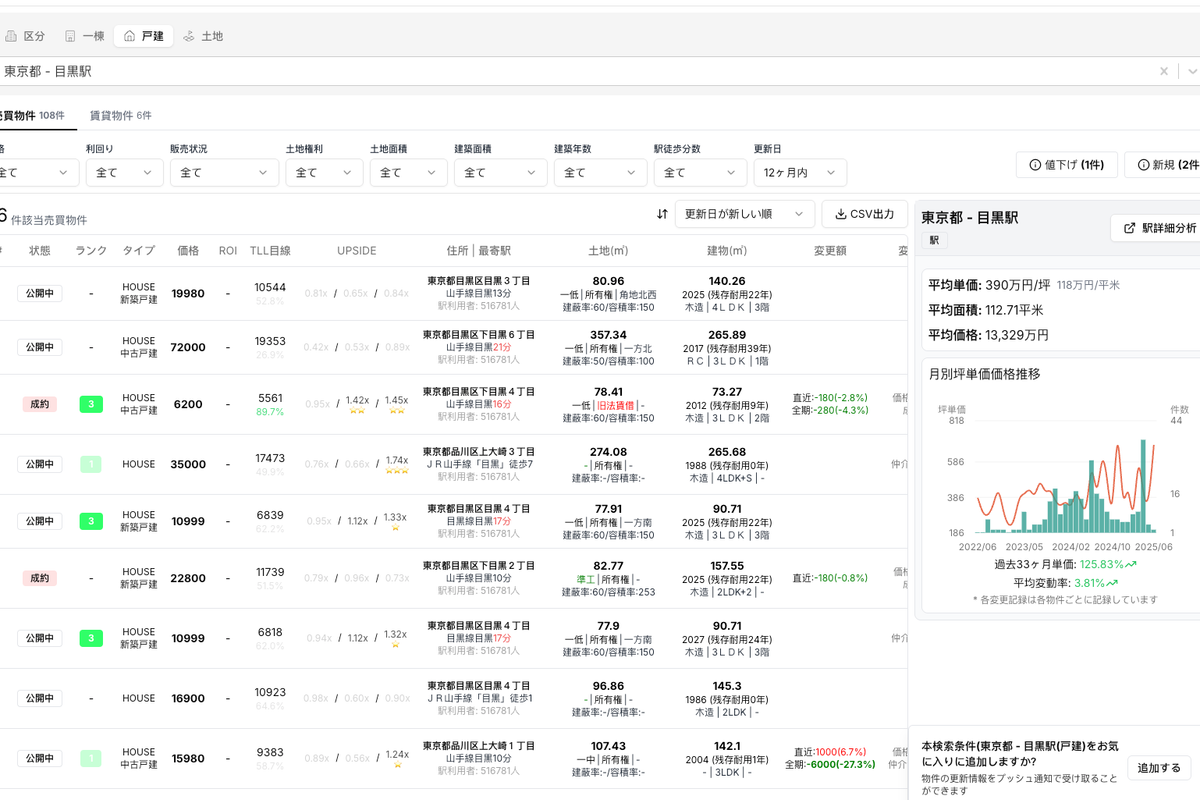The height and width of the screenshot is (800, 1200).
Task: Open the 更新日 12ヶ月内 dropdown
Action: pos(800,172)
